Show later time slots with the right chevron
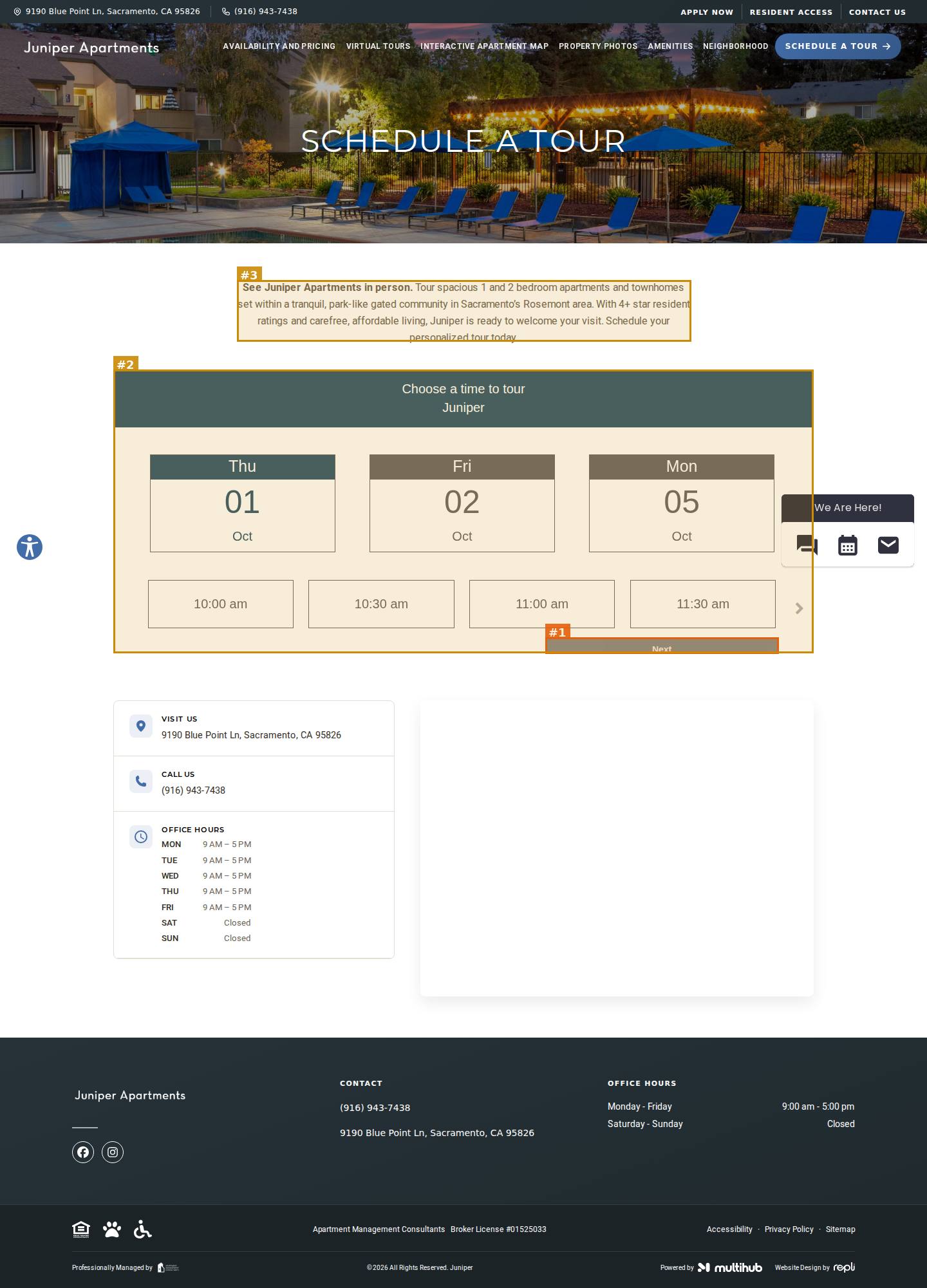The image size is (927, 1288). 799,608
